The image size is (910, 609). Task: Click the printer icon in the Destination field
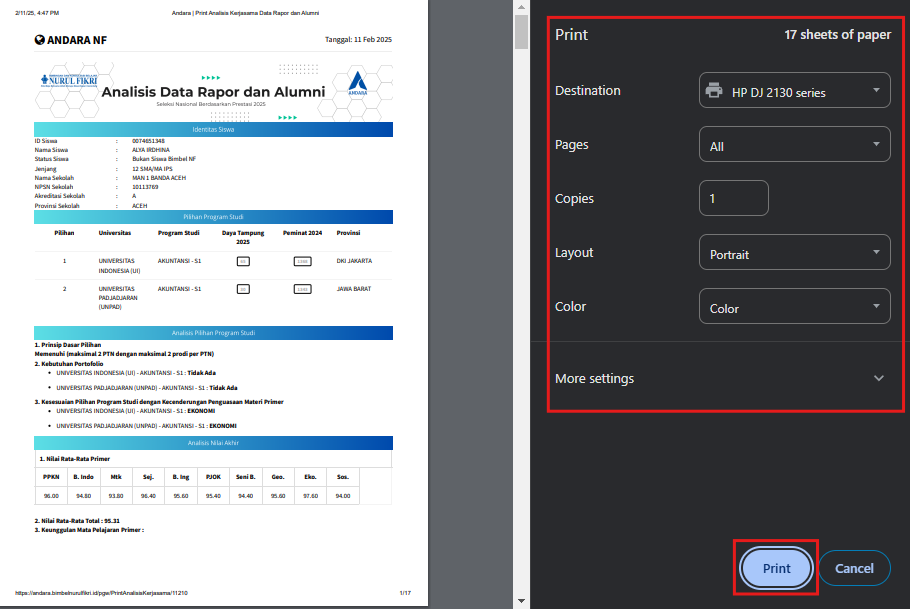tap(714, 91)
